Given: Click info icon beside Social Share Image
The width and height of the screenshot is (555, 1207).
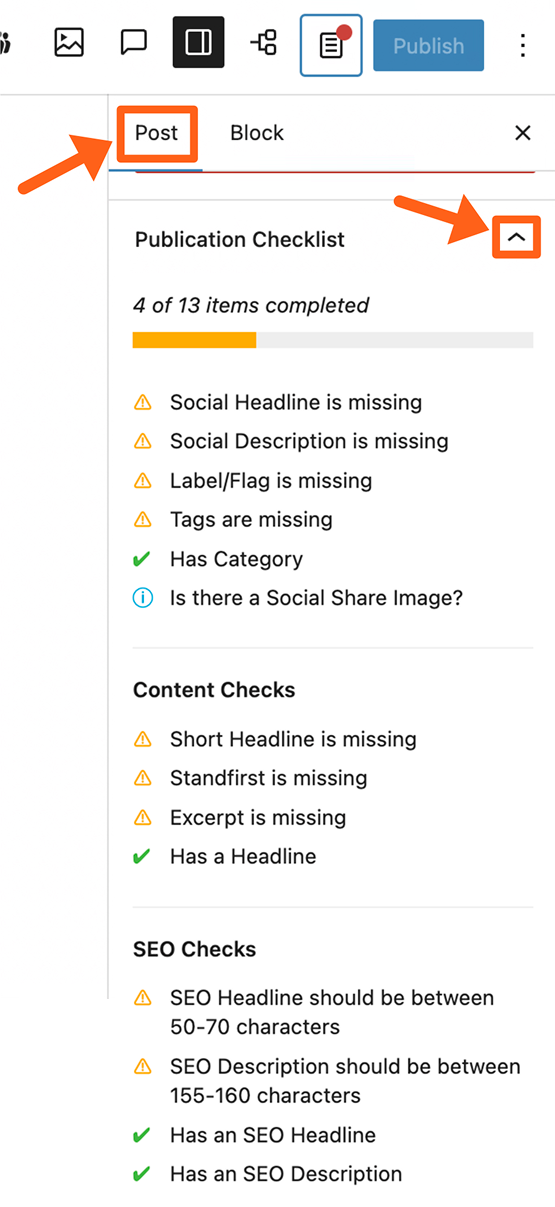Looking at the screenshot, I should click(143, 598).
